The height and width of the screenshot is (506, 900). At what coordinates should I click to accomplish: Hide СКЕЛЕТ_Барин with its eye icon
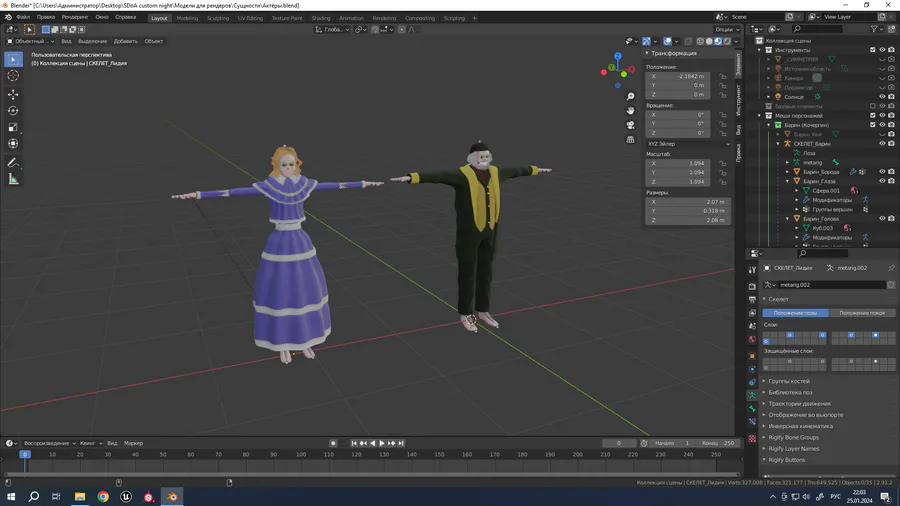[x=882, y=143]
